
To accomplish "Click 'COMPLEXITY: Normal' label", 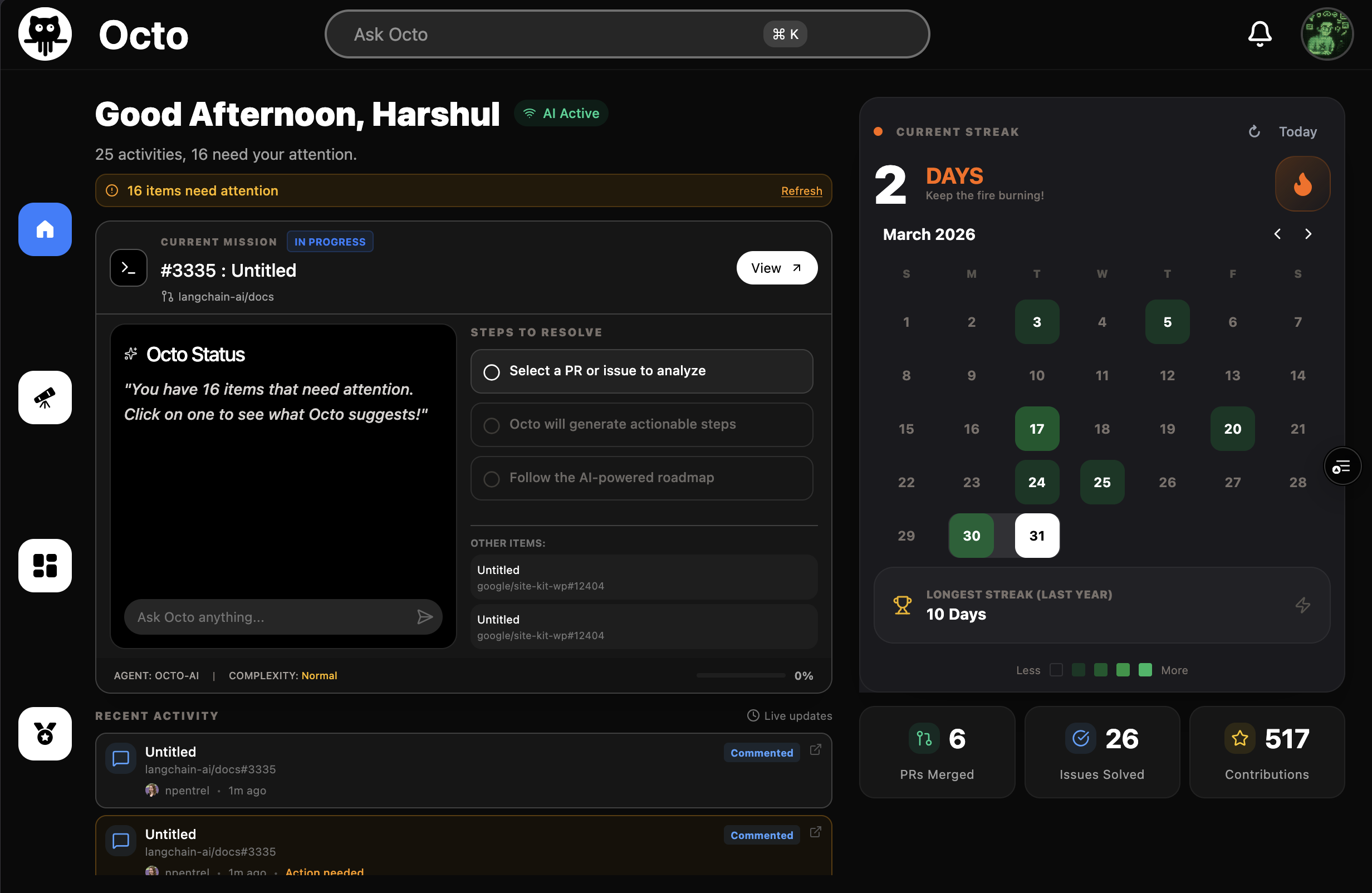I will tap(283, 676).
